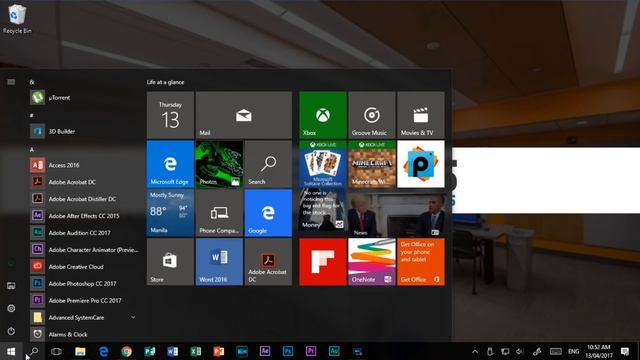Viewport: 640px width, 360px height.
Task: Open the Mail tile
Action: tap(244, 115)
